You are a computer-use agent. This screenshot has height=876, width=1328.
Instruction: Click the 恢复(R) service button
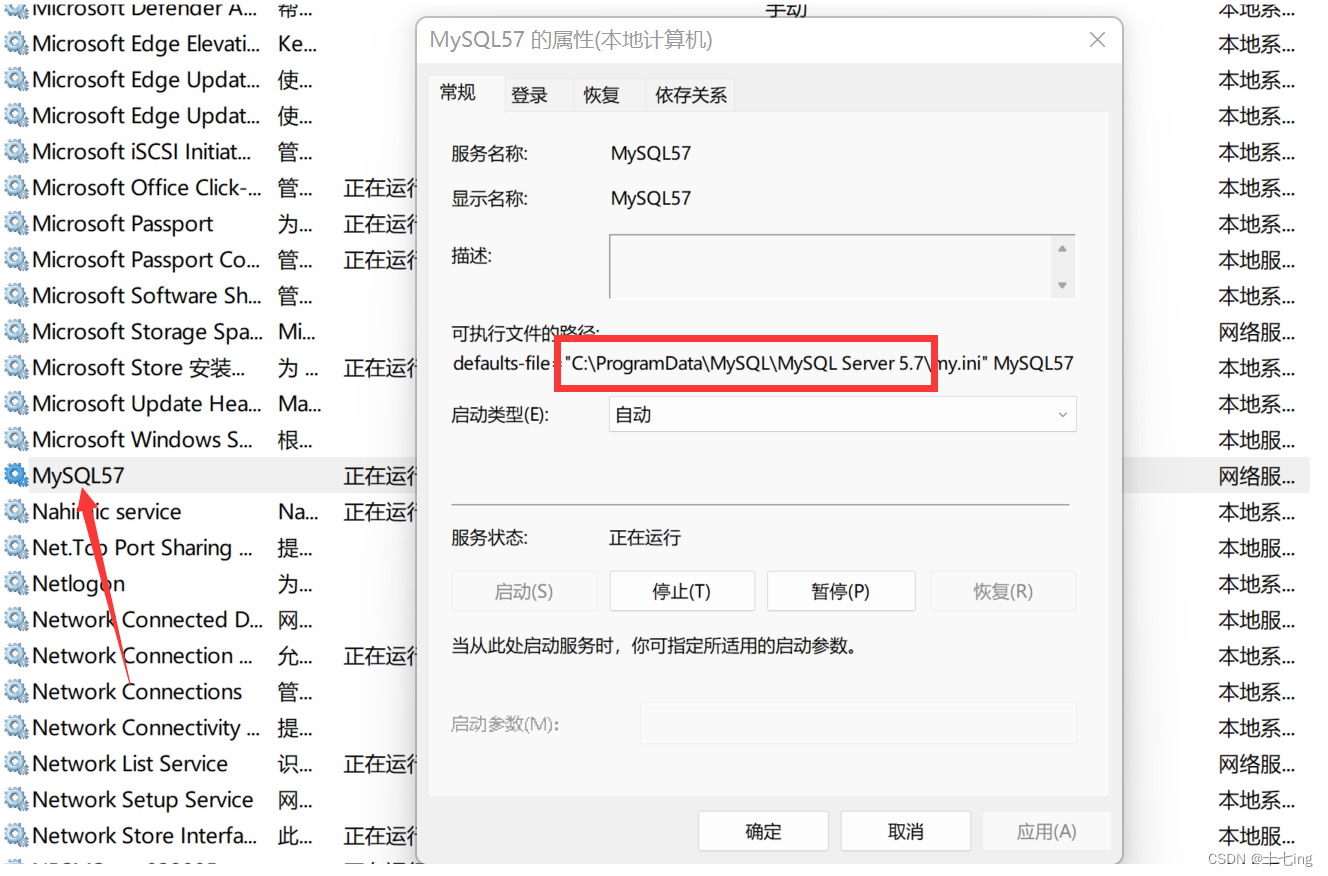(1003, 591)
